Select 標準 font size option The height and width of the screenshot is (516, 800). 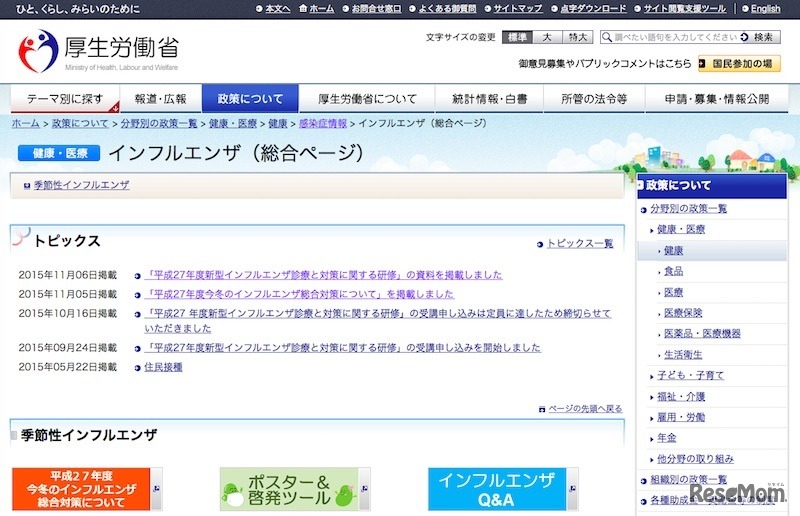pyautogui.click(x=517, y=38)
